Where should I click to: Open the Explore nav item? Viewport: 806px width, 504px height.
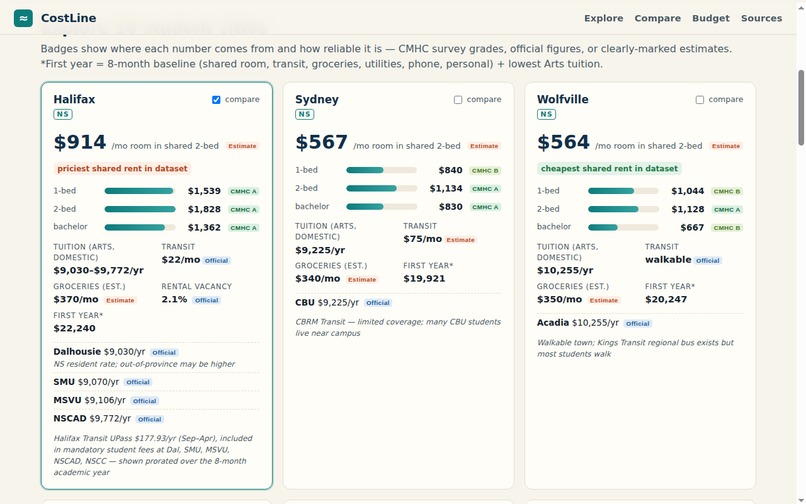603,18
